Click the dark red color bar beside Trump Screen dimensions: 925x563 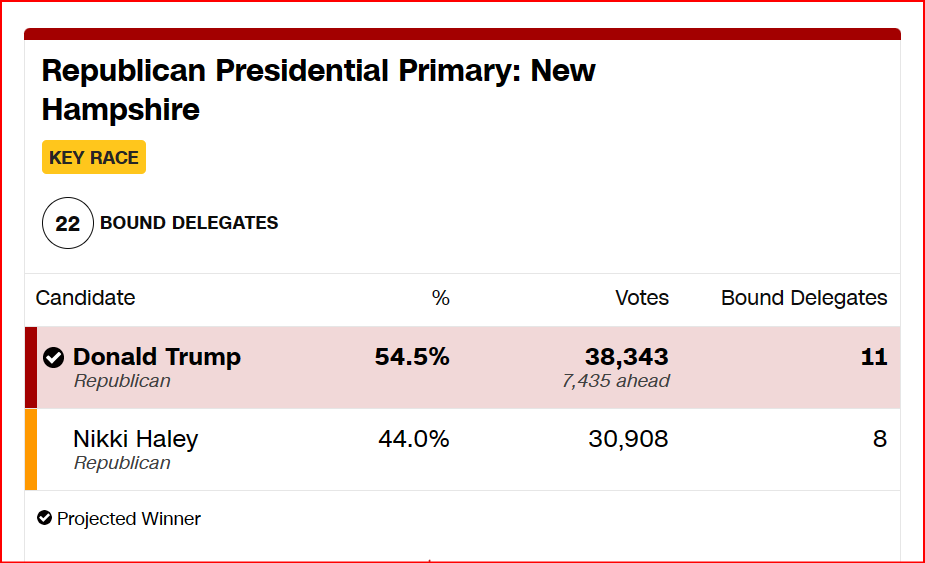pyautogui.click(x=31, y=367)
